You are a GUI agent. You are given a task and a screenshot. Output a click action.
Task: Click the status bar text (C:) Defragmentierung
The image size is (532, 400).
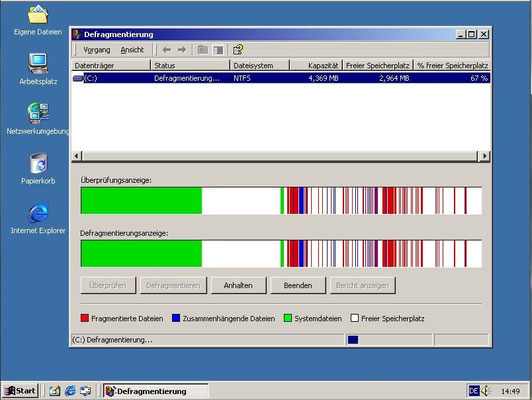click(112, 340)
